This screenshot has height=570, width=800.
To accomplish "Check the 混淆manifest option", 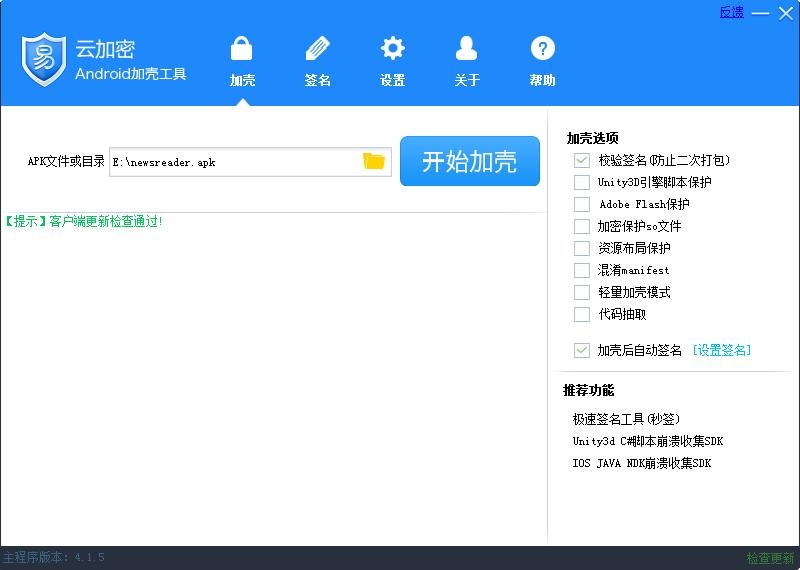I will pos(582,270).
